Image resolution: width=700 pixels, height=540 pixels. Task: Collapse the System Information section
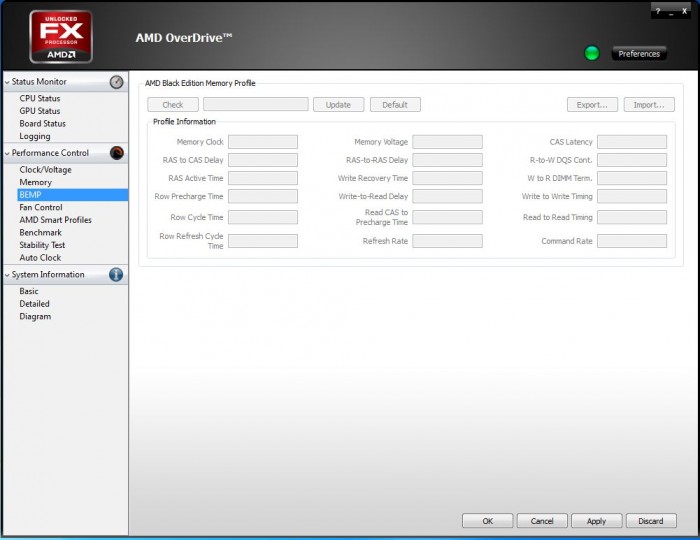(x=7, y=275)
